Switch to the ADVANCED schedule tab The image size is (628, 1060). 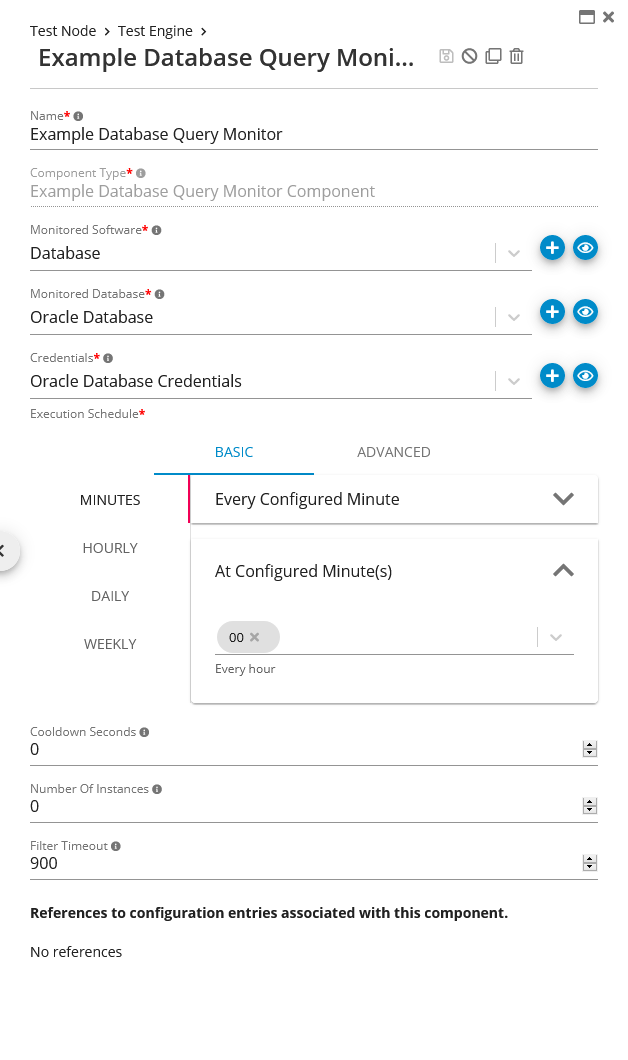click(x=393, y=452)
